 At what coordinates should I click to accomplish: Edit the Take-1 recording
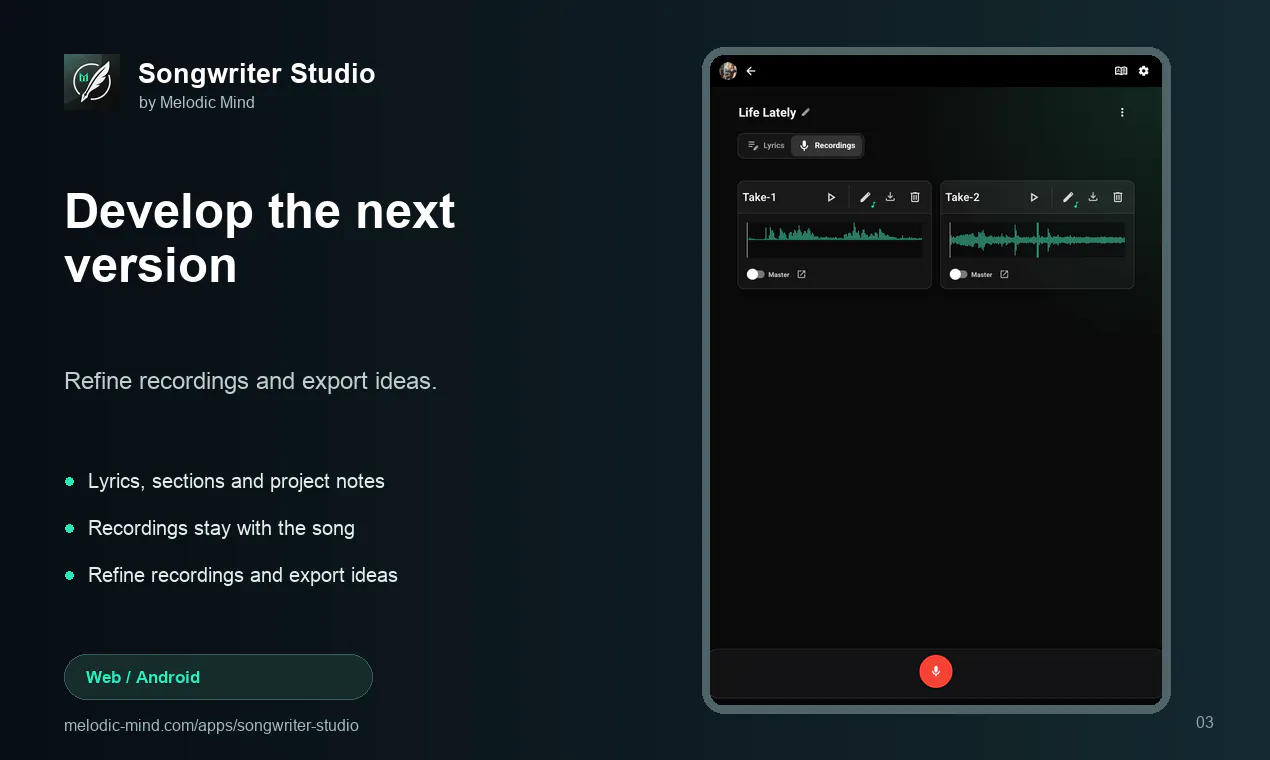[x=866, y=197]
